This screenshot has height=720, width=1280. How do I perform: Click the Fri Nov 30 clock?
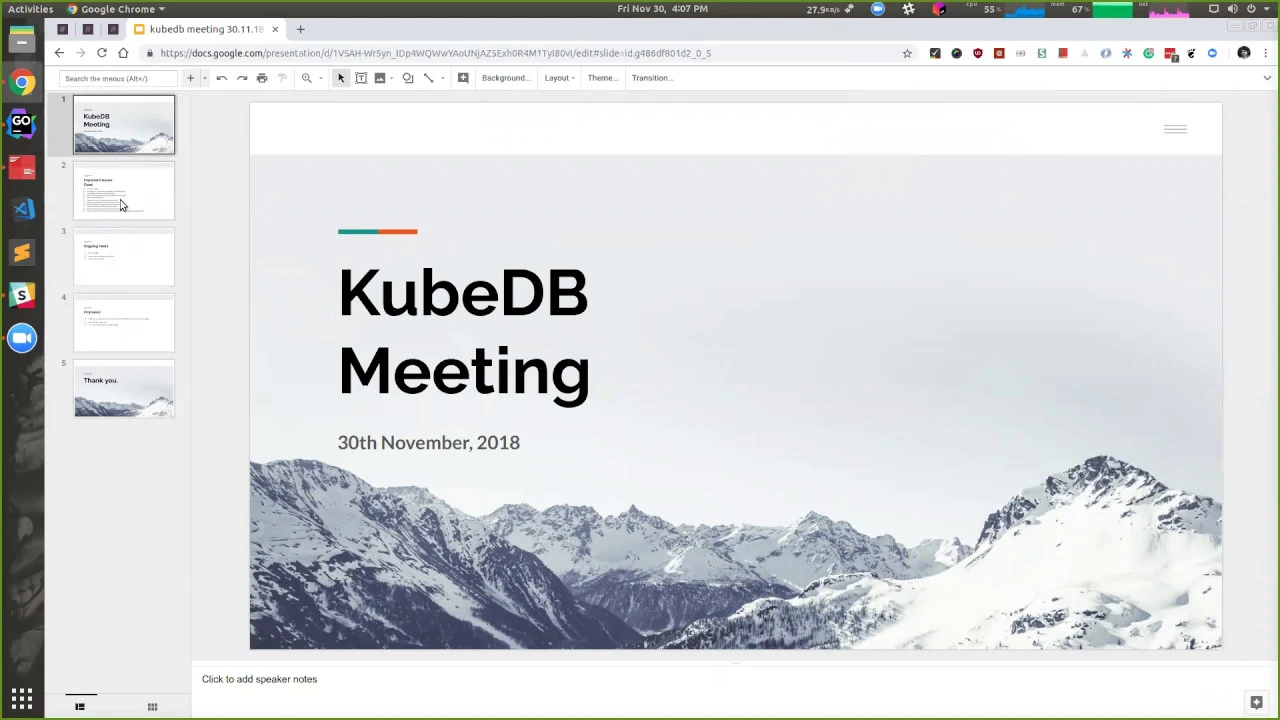tap(662, 9)
